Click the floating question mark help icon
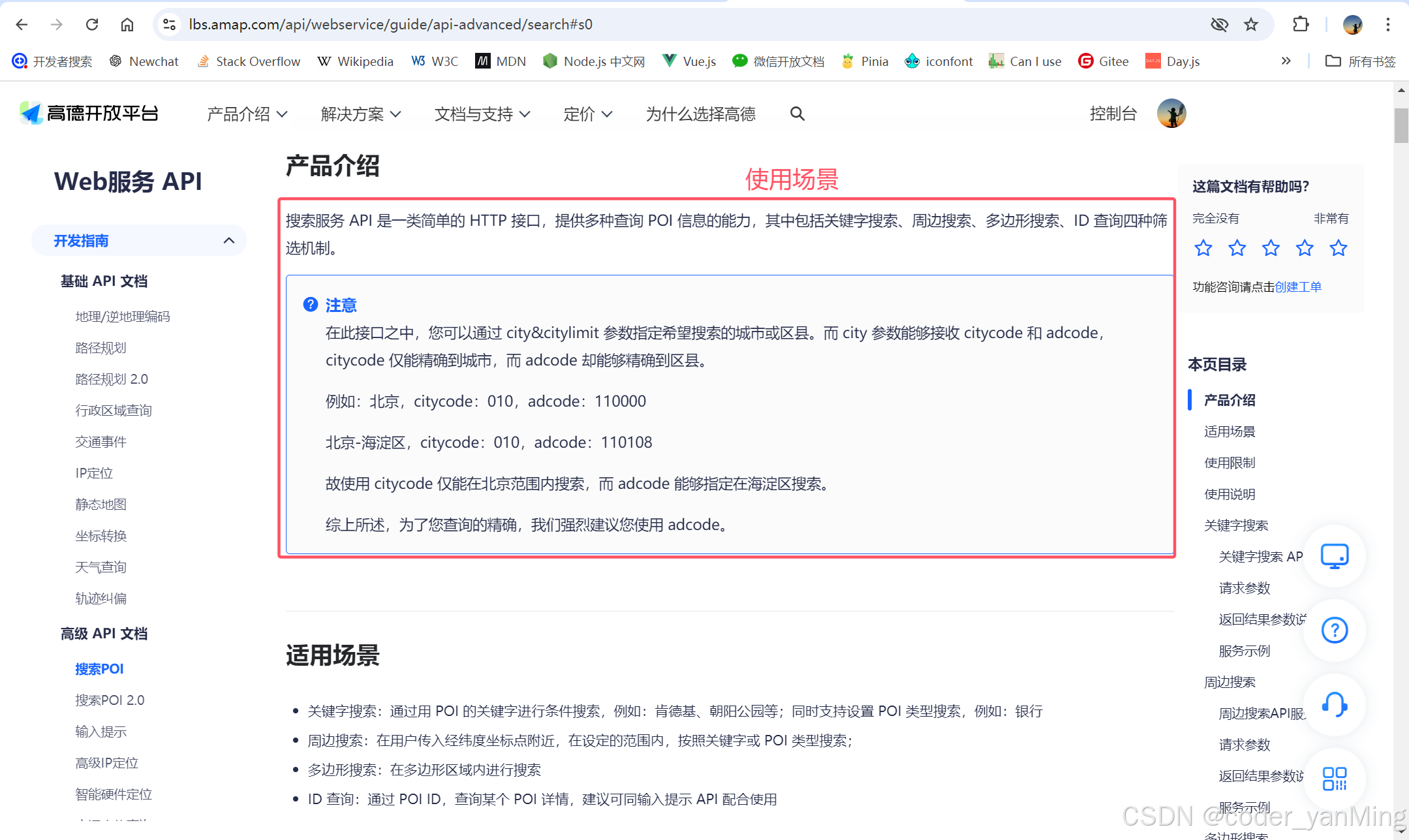Screen dimensions: 1409x840 (1335, 630)
